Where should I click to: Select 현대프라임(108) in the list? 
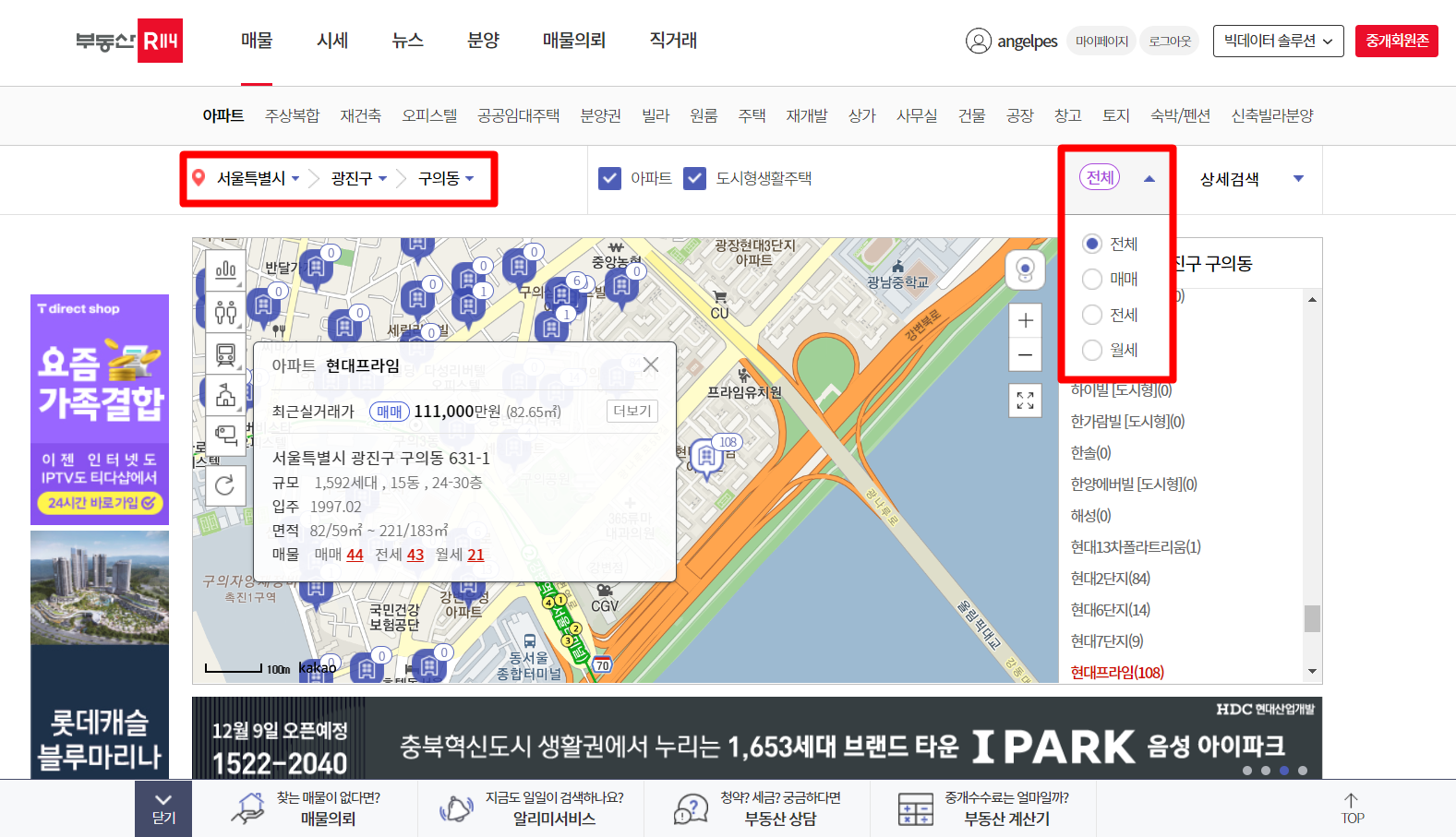point(1117,673)
